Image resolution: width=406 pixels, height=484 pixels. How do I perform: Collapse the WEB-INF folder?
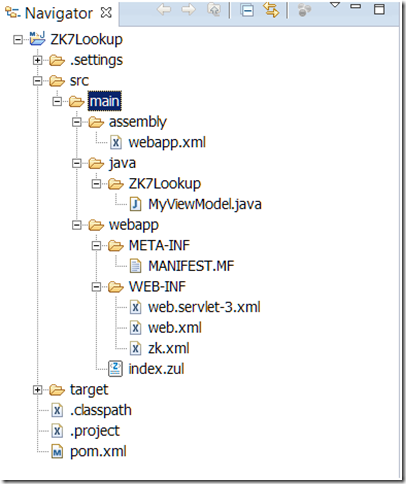click(x=96, y=287)
